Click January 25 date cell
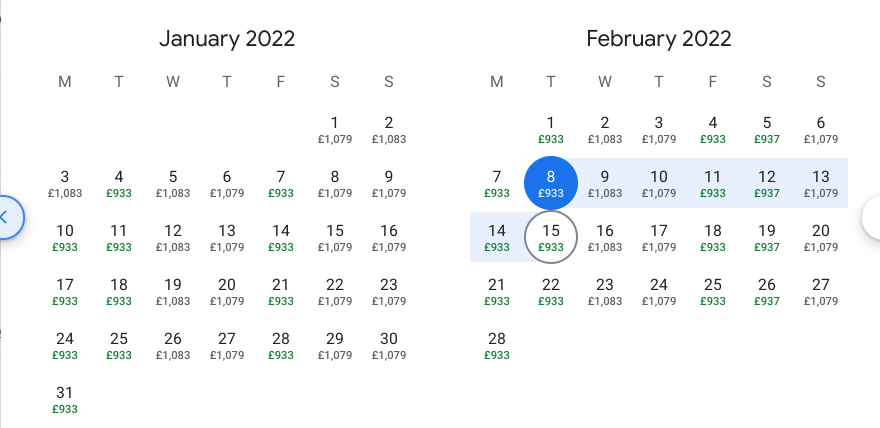880x428 pixels. [x=119, y=345]
